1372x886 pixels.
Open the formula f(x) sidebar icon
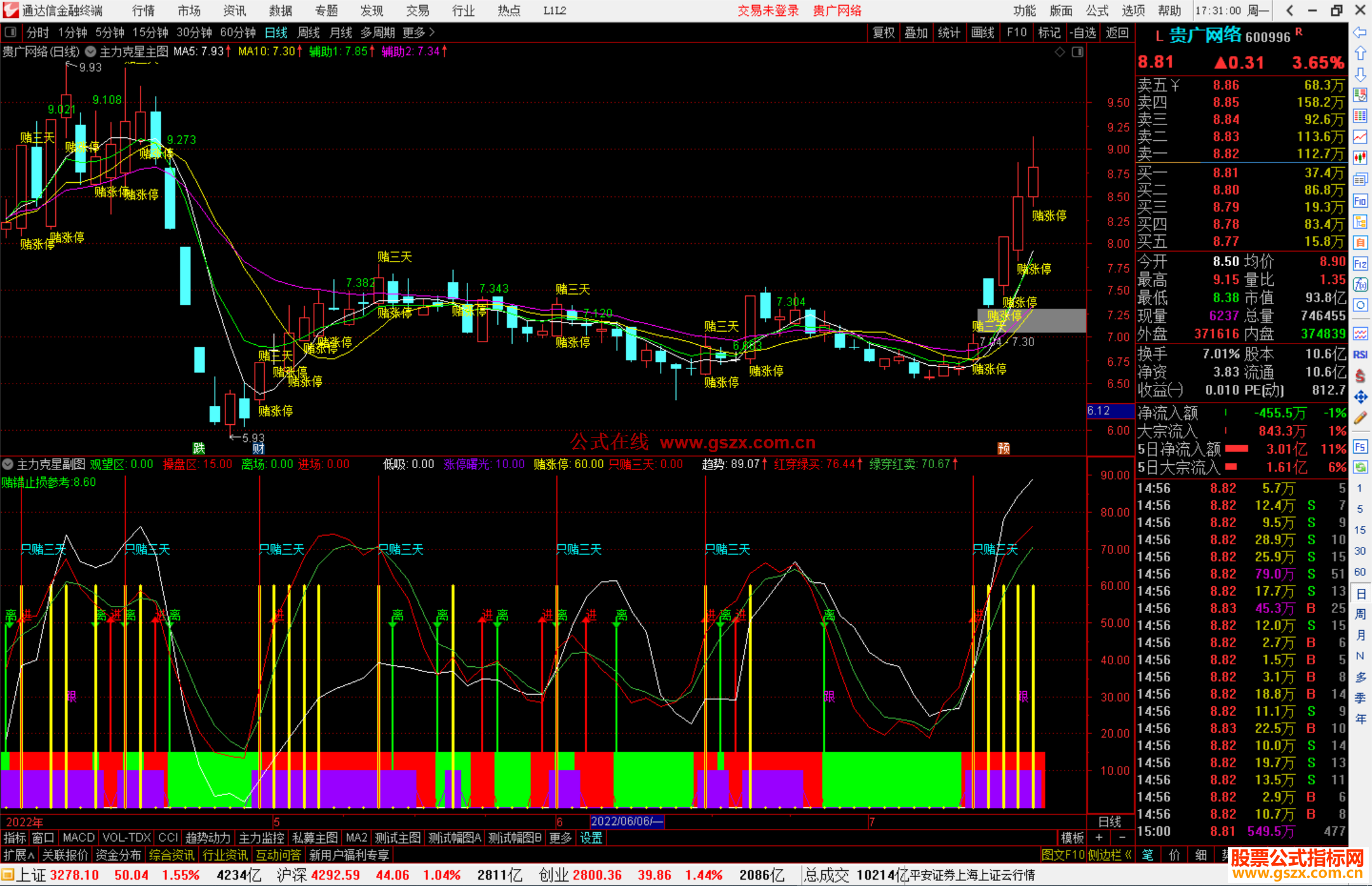(1360, 285)
